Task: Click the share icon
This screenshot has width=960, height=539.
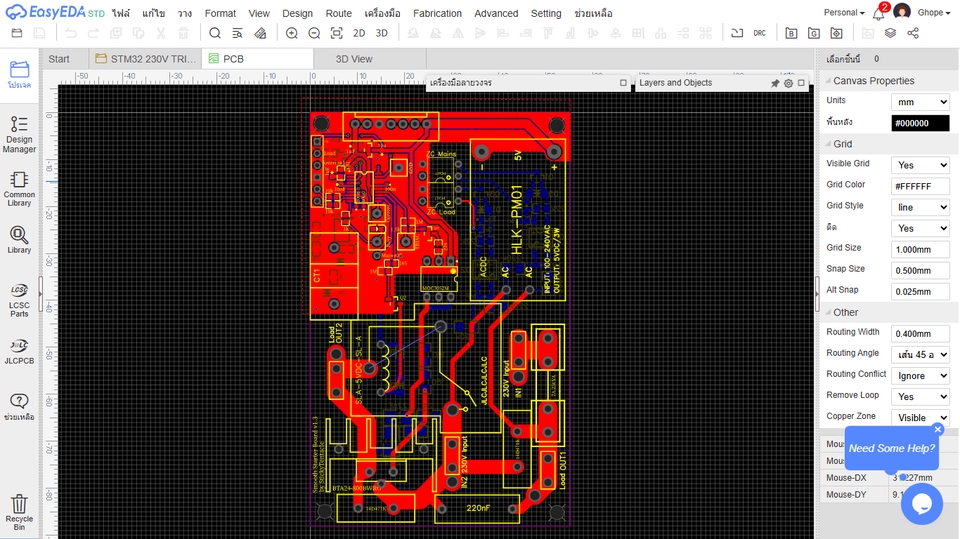Action: 913,33
